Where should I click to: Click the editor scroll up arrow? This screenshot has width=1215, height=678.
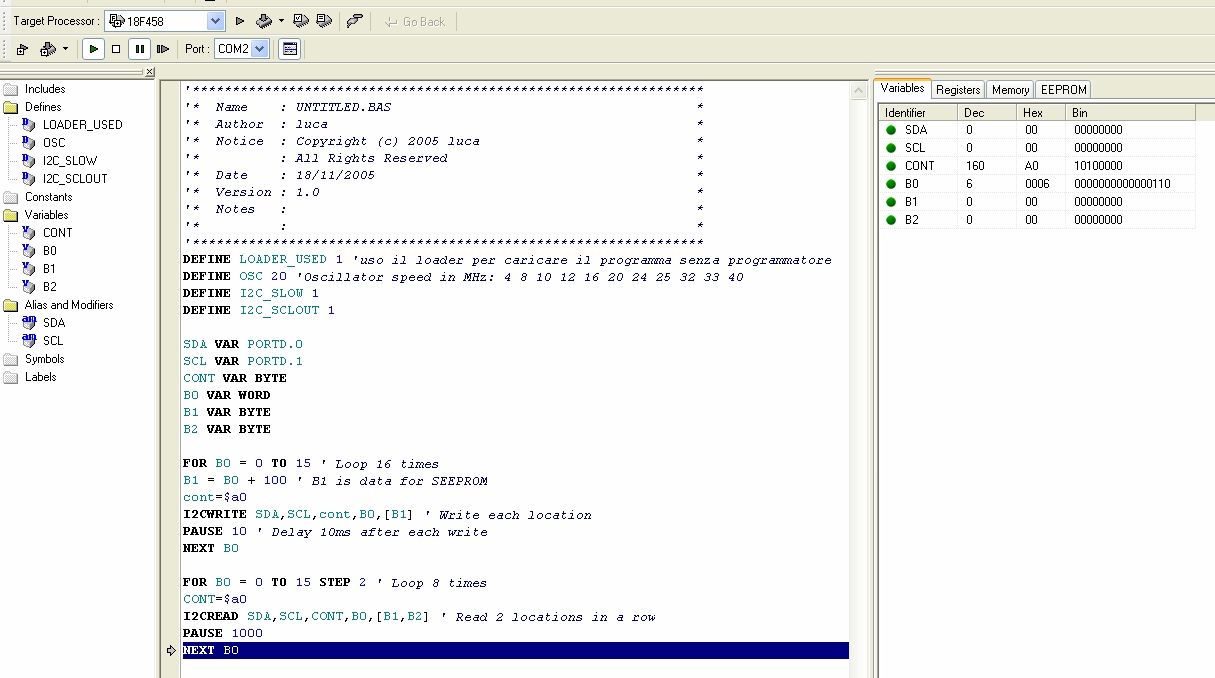(857, 91)
